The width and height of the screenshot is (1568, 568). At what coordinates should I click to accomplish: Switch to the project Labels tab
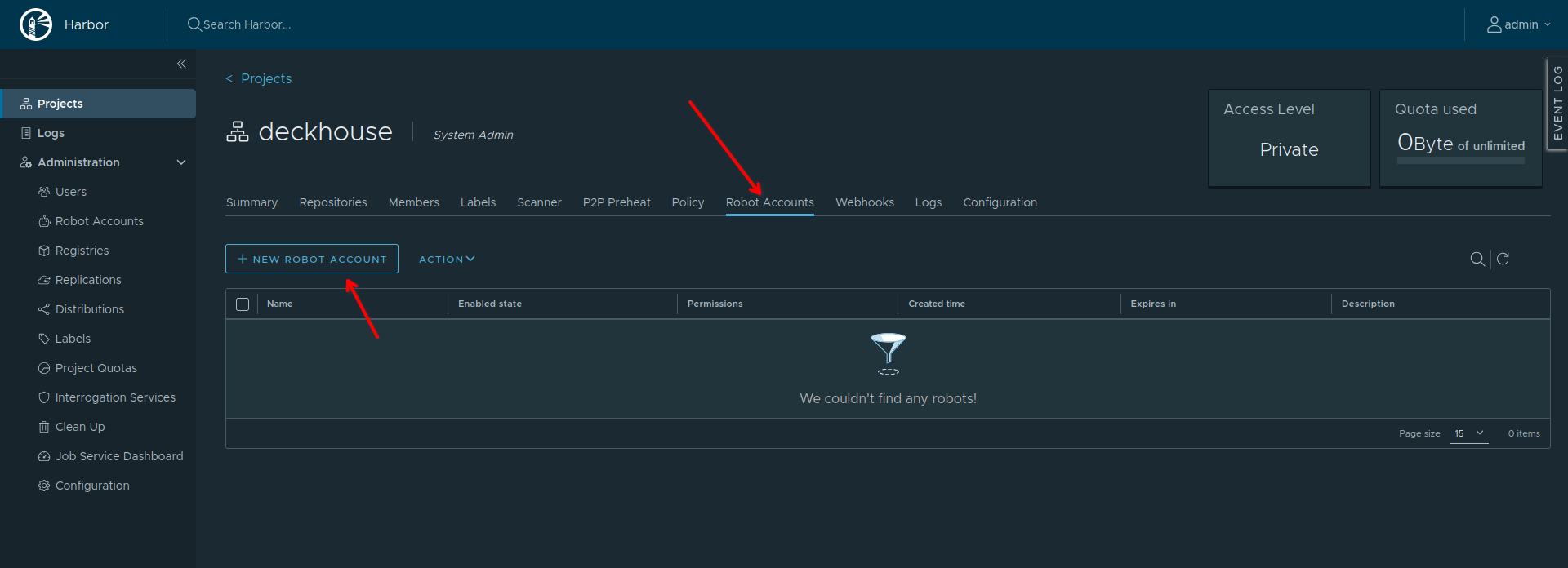[x=478, y=202]
